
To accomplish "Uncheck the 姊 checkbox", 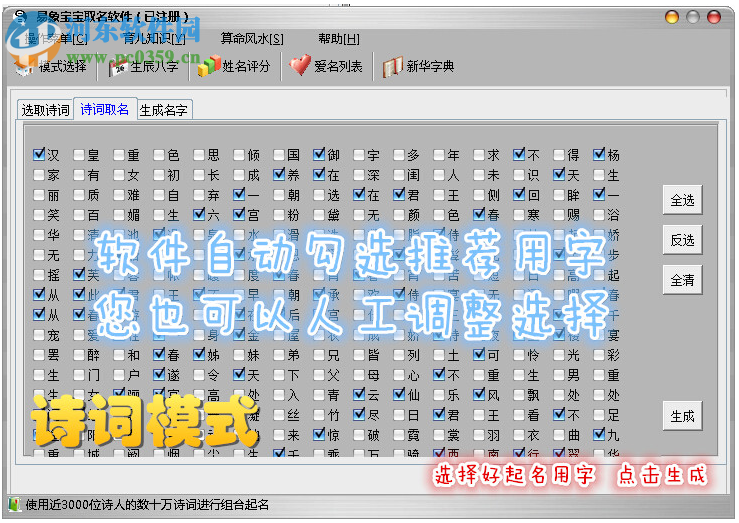I will click(x=199, y=355).
